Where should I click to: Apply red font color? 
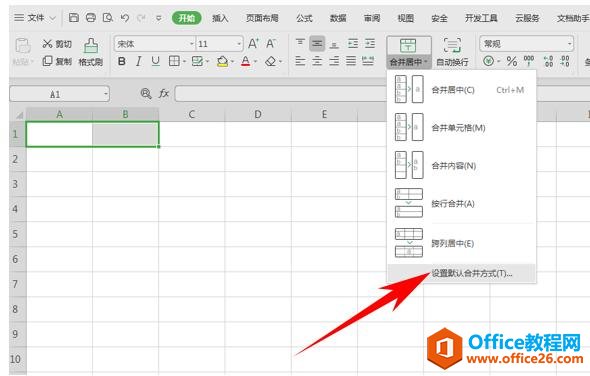click(245, 61)
